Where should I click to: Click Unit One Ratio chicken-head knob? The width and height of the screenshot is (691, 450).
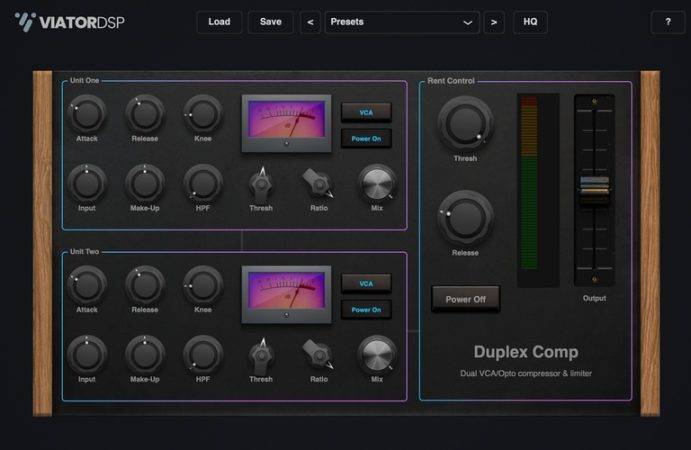pyautogui.click(x=319, y=185)
